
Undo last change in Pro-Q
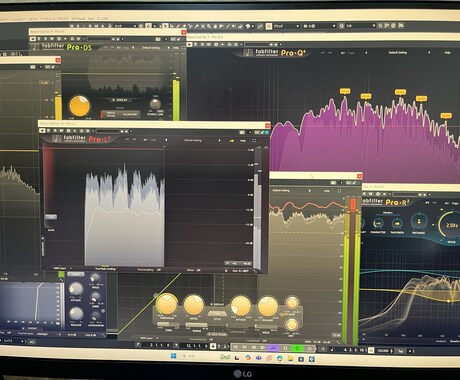pyautogui.click(x=323, y=52)
